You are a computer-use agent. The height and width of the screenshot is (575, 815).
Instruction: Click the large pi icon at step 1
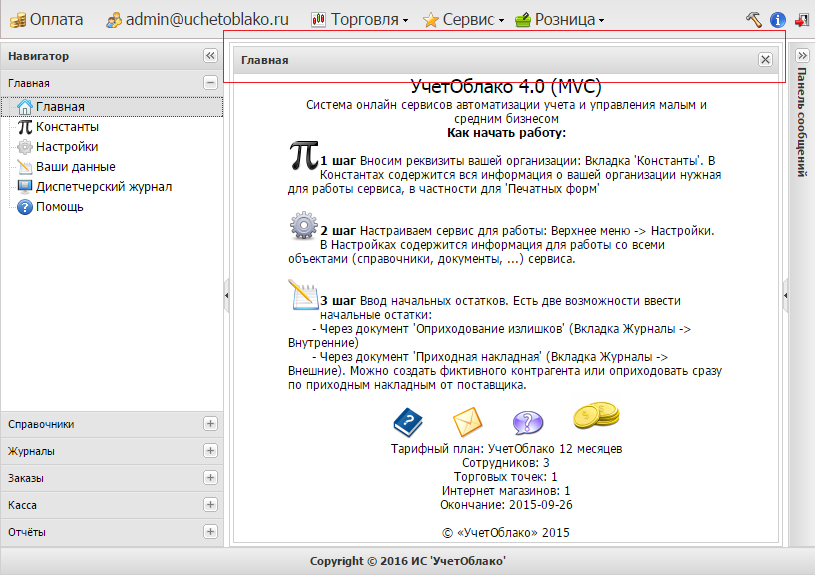304,155
